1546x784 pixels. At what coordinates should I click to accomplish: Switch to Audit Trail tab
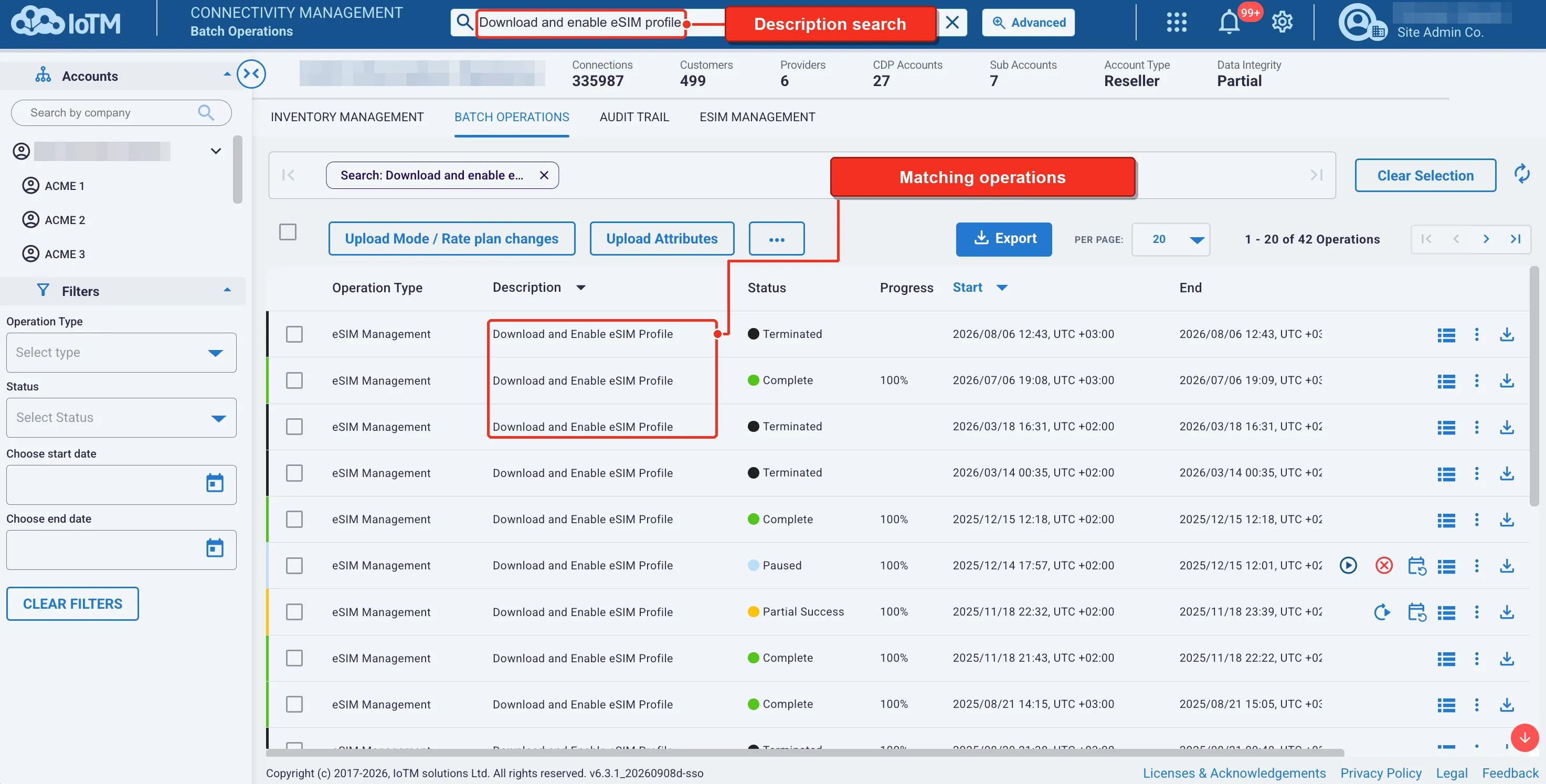click(x=634, y=117)
